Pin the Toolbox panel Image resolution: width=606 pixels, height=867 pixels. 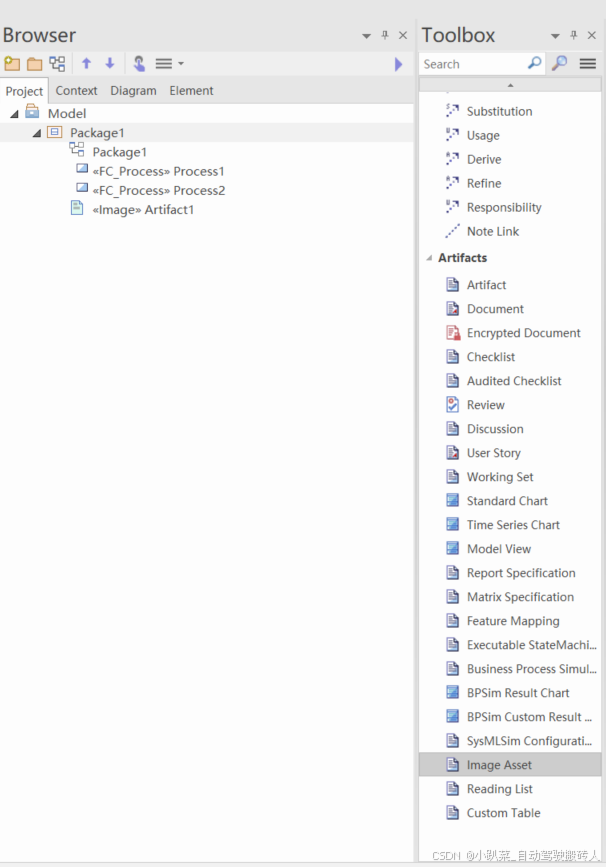tap(574, 35)
